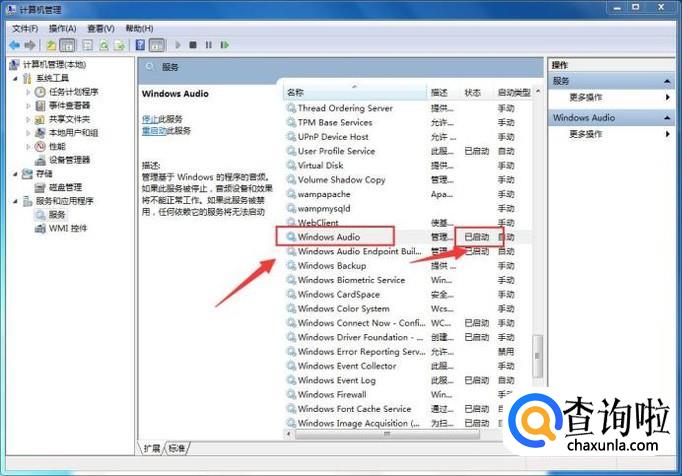The height and width of the screenshot is (476, 682).
Task: Select the wampapache service row
Action: tap(407, 194)
